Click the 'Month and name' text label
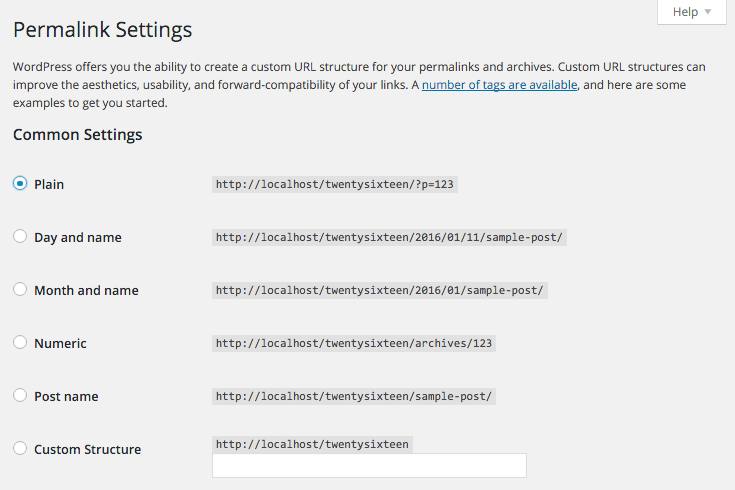Screen dimensions: 735x490 pyautogui.click(x=86, y=290)
